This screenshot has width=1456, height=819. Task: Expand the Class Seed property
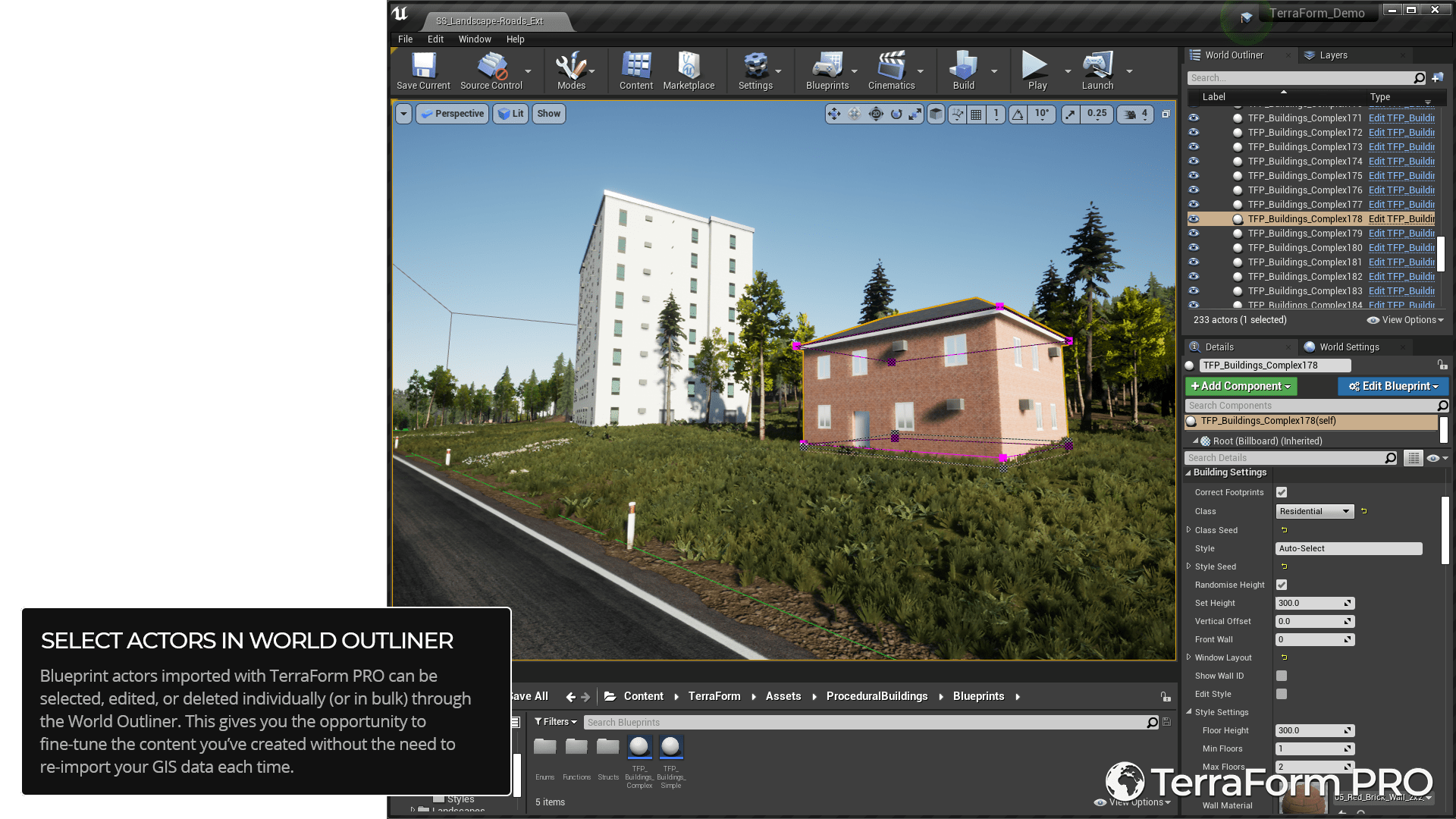click(1188, 530)
